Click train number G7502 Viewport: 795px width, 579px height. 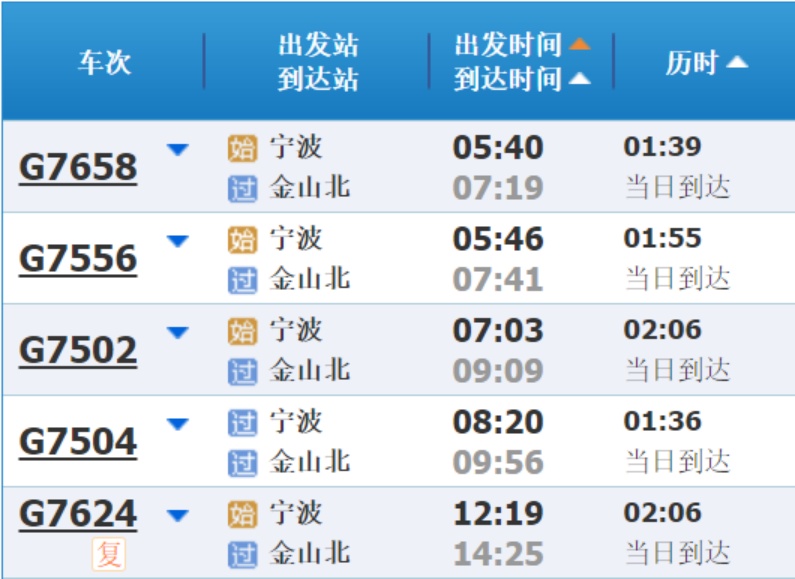(78, 350)
